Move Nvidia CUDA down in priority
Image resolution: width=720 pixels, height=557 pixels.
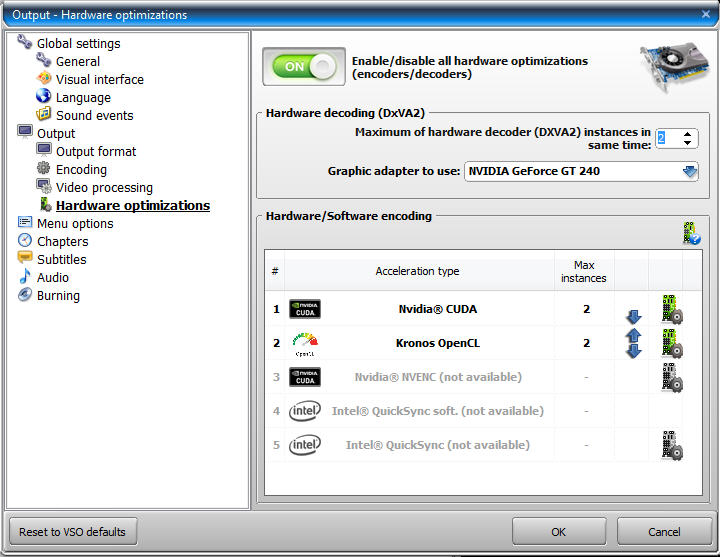(633, 316)
